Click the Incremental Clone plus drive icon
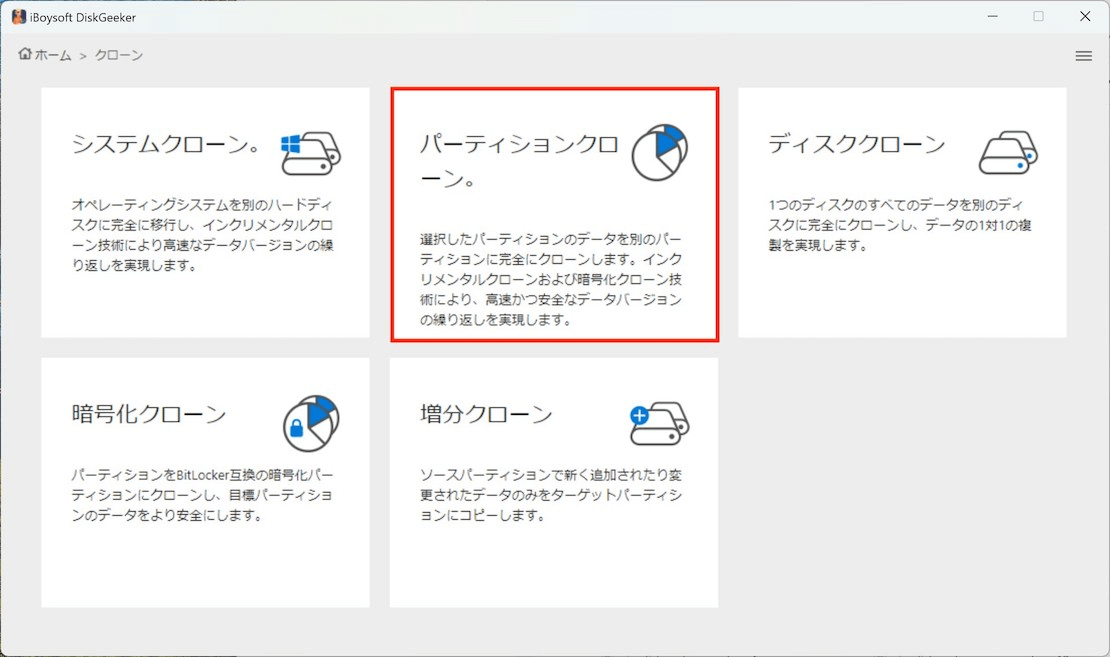Screen dimensions: 1110x657 659,423
